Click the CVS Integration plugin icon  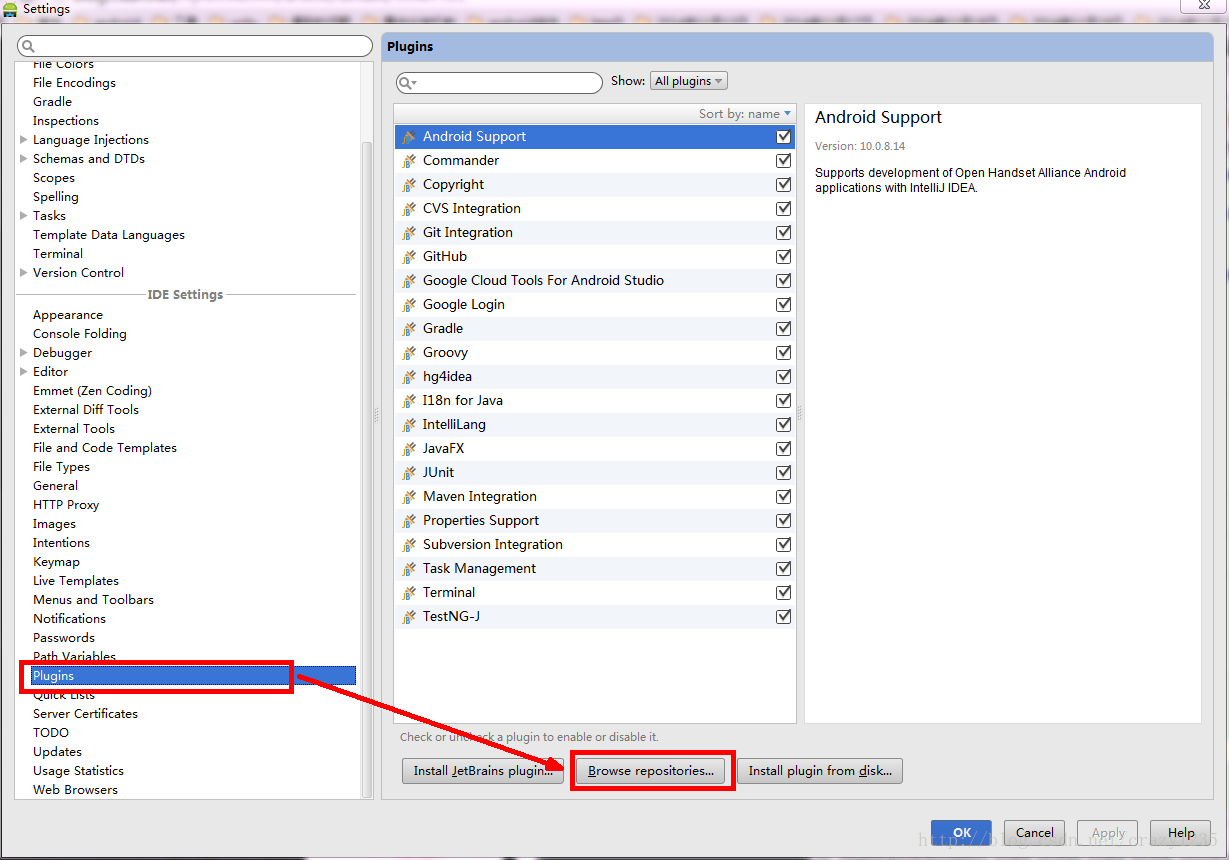[x=409, y=209]
